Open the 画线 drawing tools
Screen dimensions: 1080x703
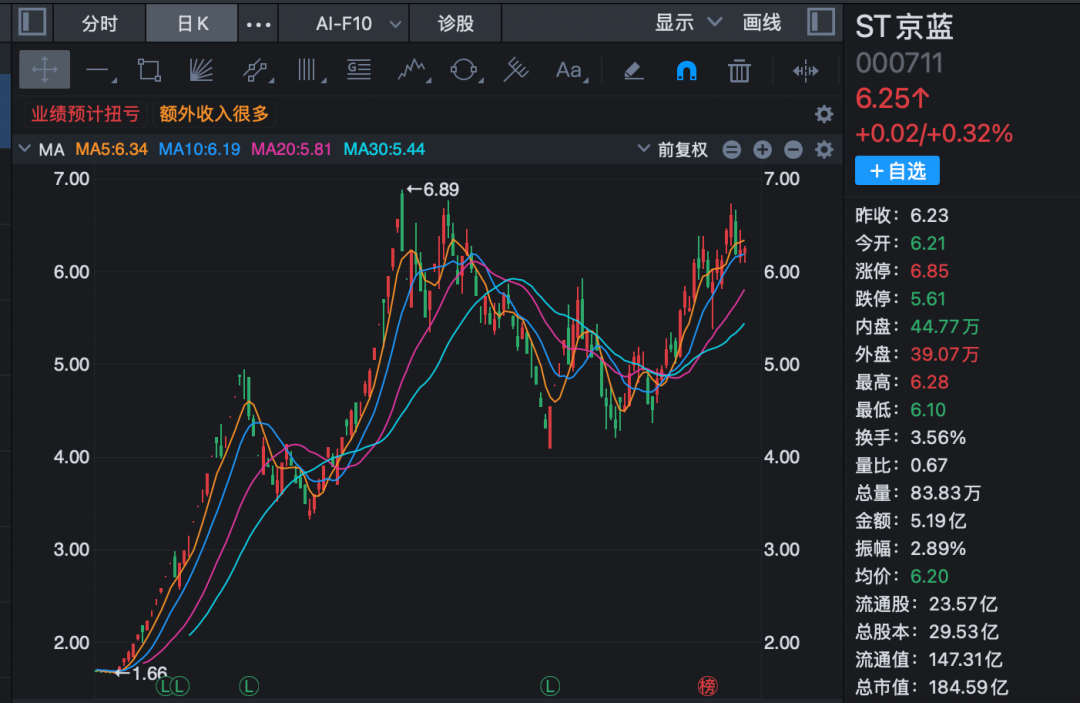point(762,23)
